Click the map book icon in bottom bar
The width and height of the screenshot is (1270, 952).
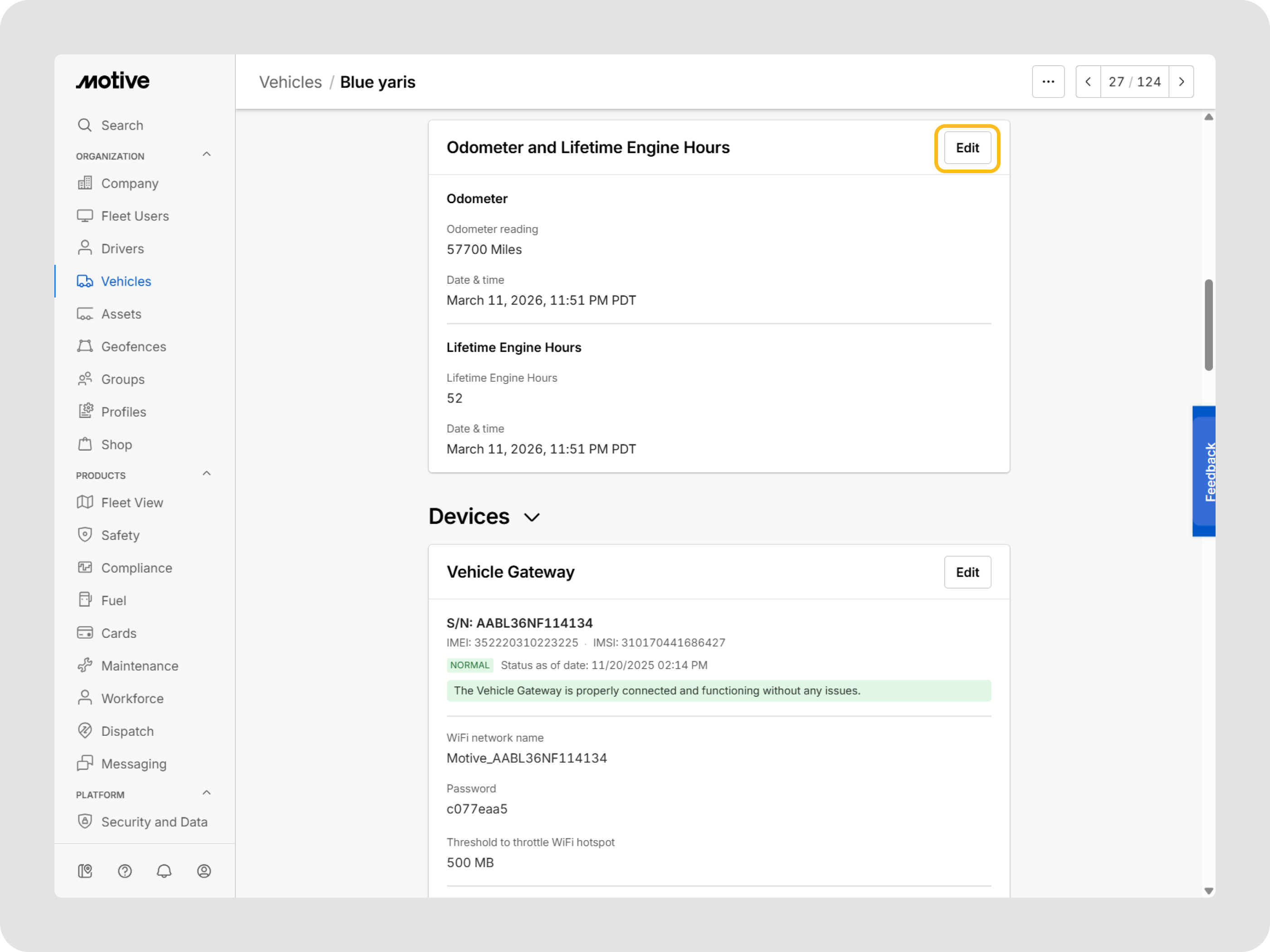point(85,871)
